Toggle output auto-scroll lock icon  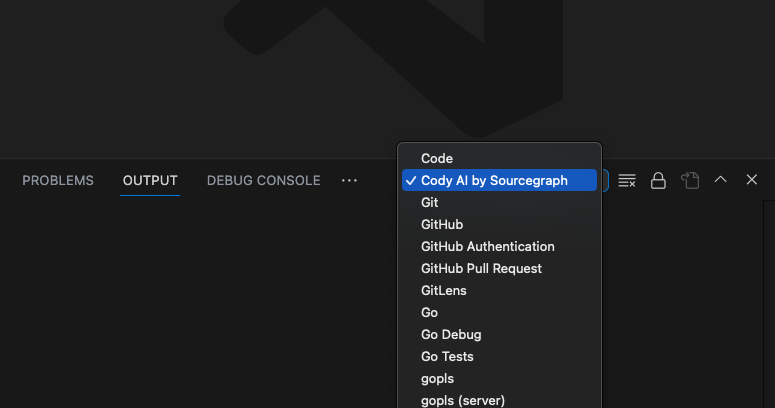click(x=658, y=181)
